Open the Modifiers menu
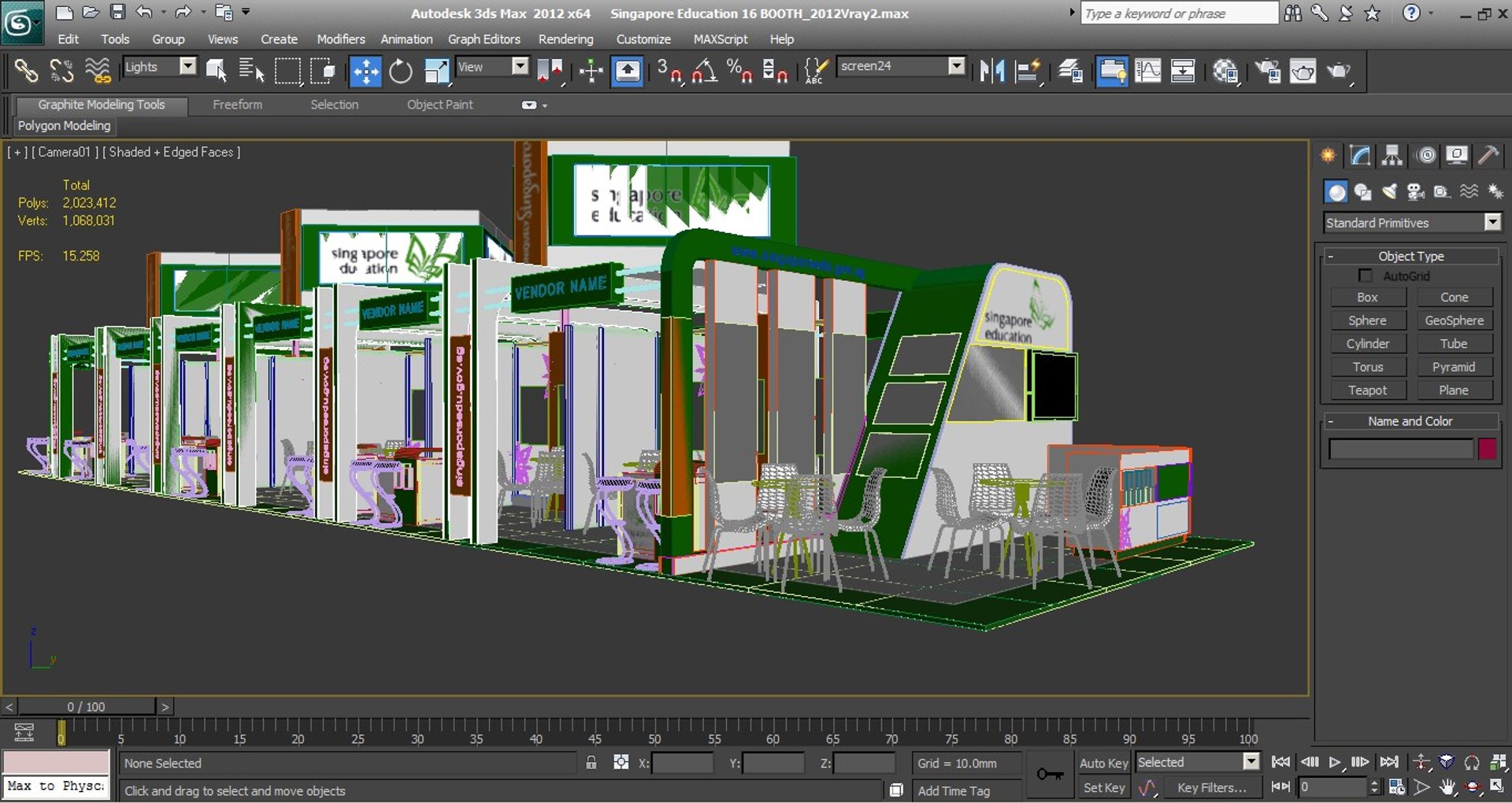Screen dimensions: 1512x803 pyautogui.click(x=341, y=39)
